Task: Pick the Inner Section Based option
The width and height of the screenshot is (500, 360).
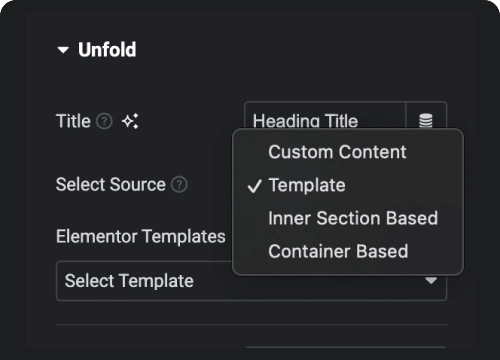Action: tap(353, 218)
